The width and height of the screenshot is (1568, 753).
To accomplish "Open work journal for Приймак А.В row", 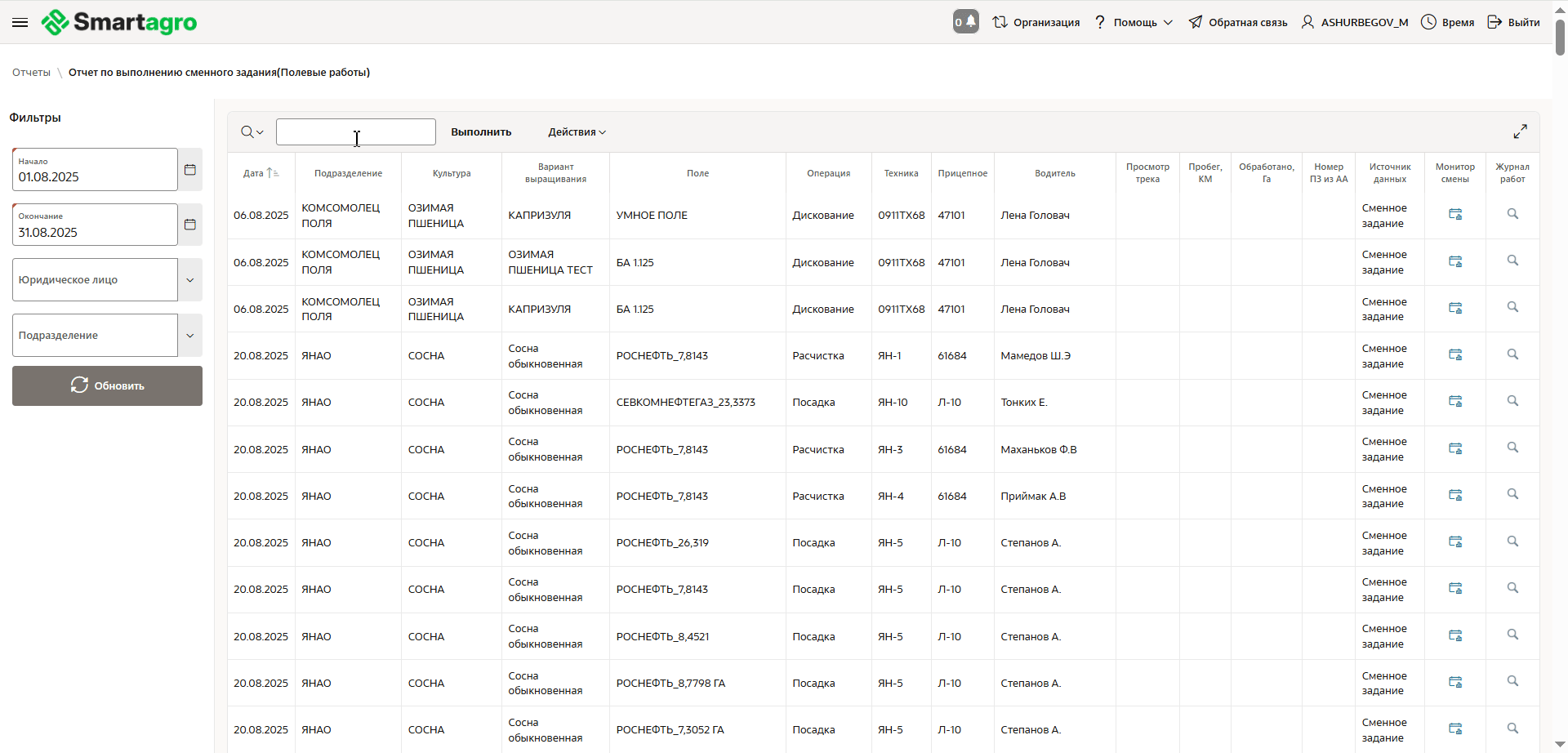I will 1512,495.
